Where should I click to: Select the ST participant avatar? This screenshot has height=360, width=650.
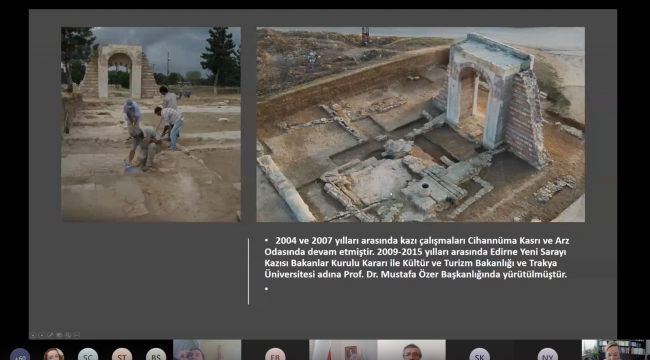pyautogui.click(x=122, y=355)
